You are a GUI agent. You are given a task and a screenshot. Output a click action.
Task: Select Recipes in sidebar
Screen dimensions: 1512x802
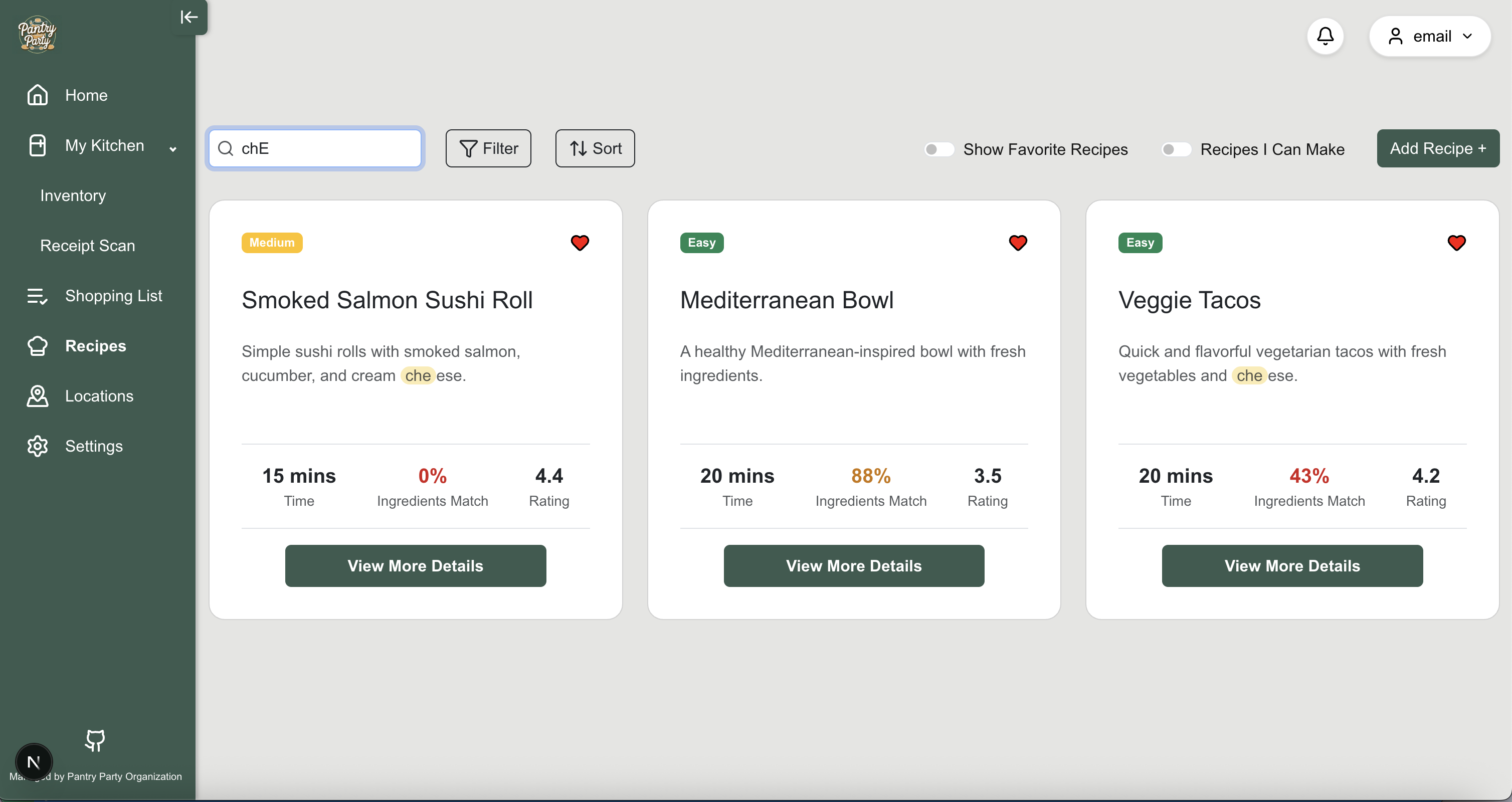pyautogui.click(x=96, y=345)
